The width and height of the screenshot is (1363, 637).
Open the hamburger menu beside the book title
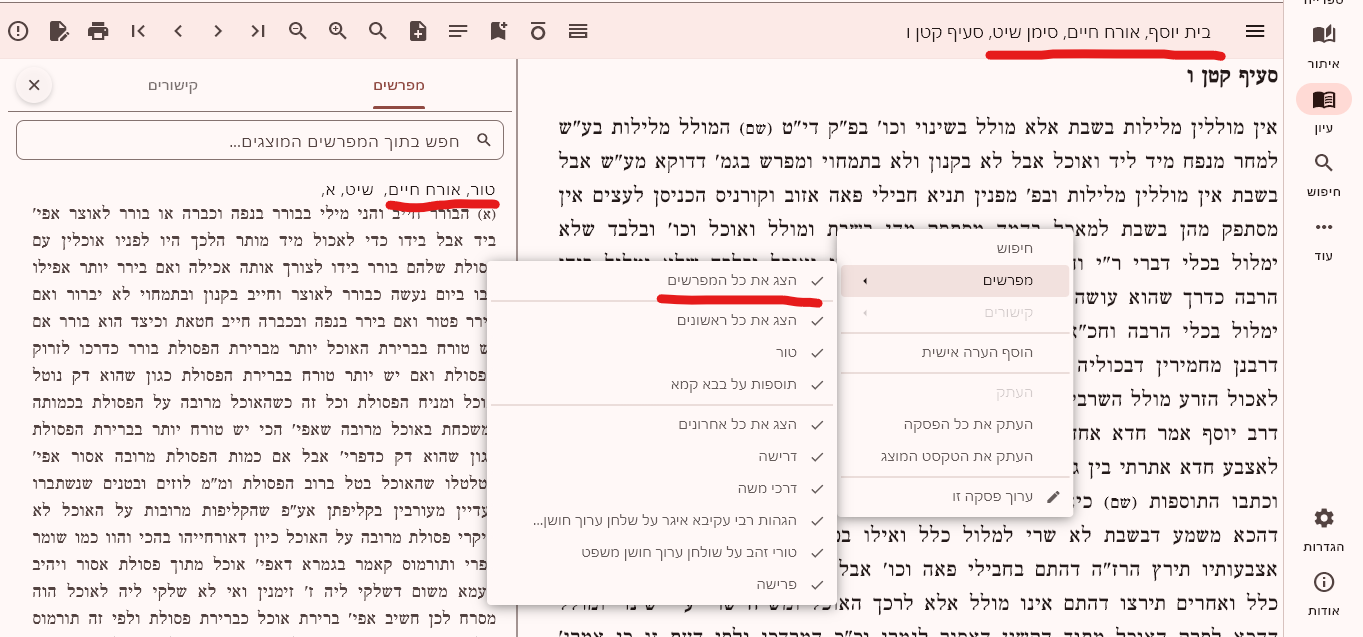tap(1255, 31)
